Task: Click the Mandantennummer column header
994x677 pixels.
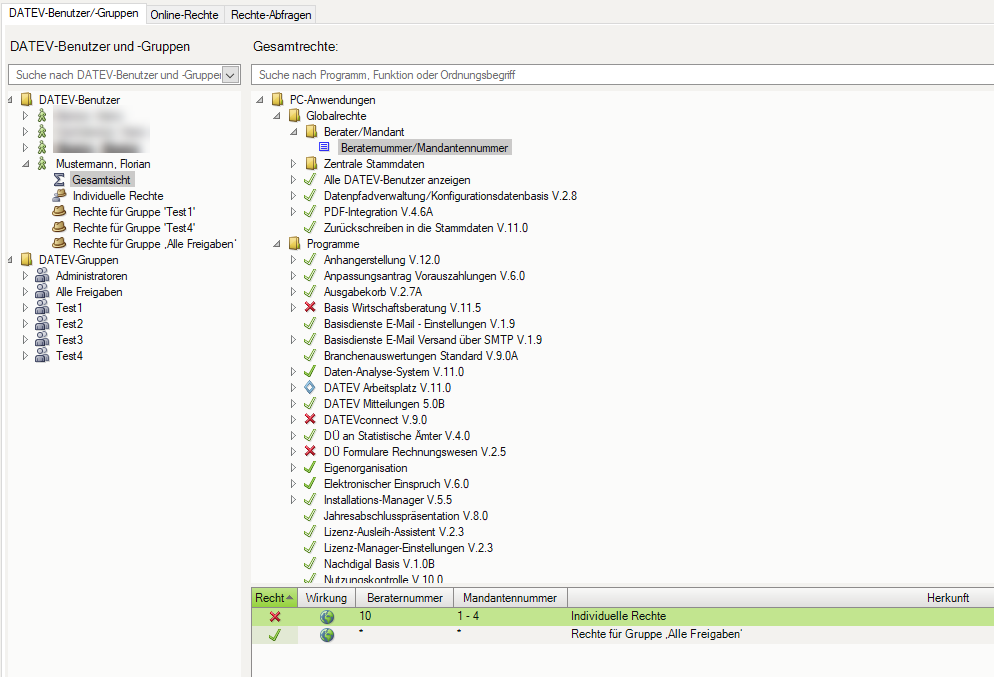Action: 510,598
